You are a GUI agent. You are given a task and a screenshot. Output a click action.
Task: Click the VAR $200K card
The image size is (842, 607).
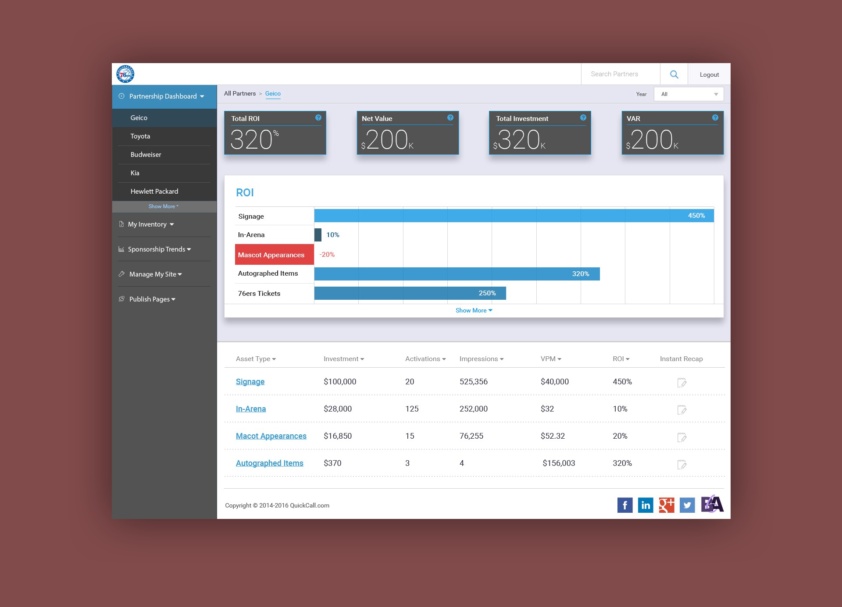click(x=672, y=133)
